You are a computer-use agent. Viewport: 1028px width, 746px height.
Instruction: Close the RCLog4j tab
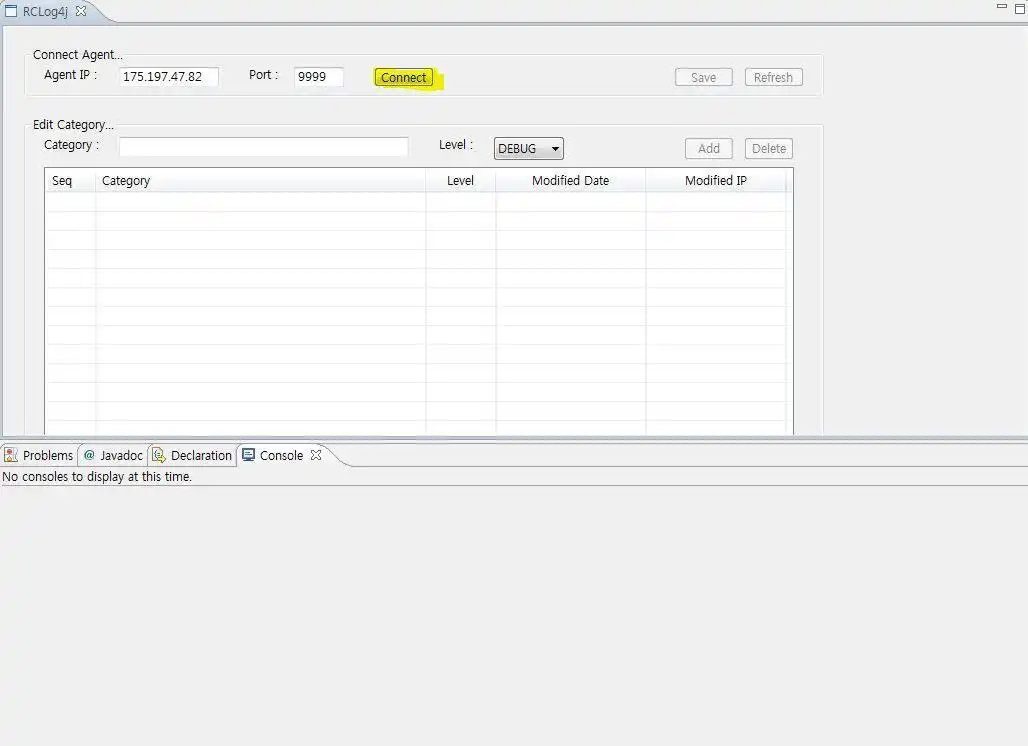click(81, 11)
